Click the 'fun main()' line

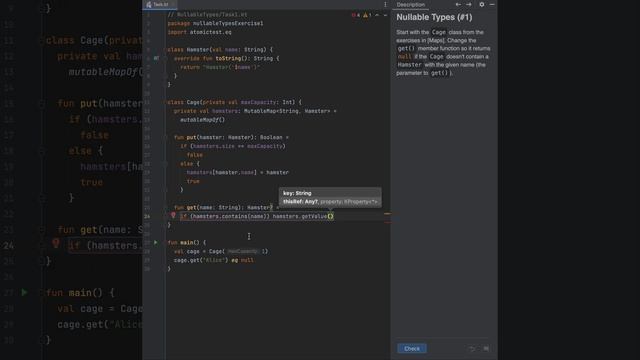click(x=187, y=242)
